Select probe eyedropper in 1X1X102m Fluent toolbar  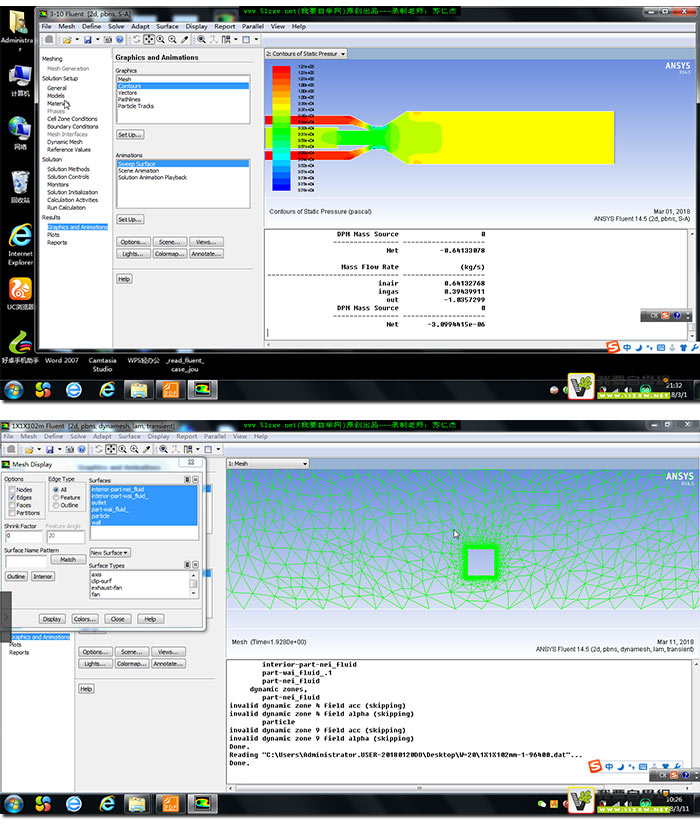coord(146,449)
